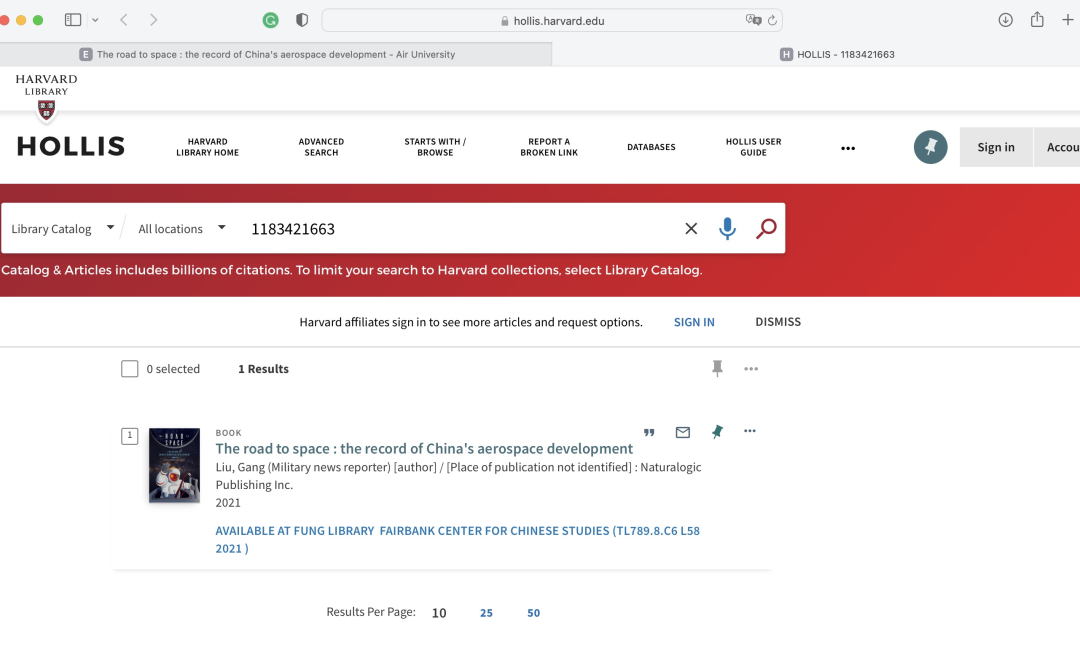The width and height of the screenshot is (1080, 650).
Task: Clear the search query with X
Action: 691,229
